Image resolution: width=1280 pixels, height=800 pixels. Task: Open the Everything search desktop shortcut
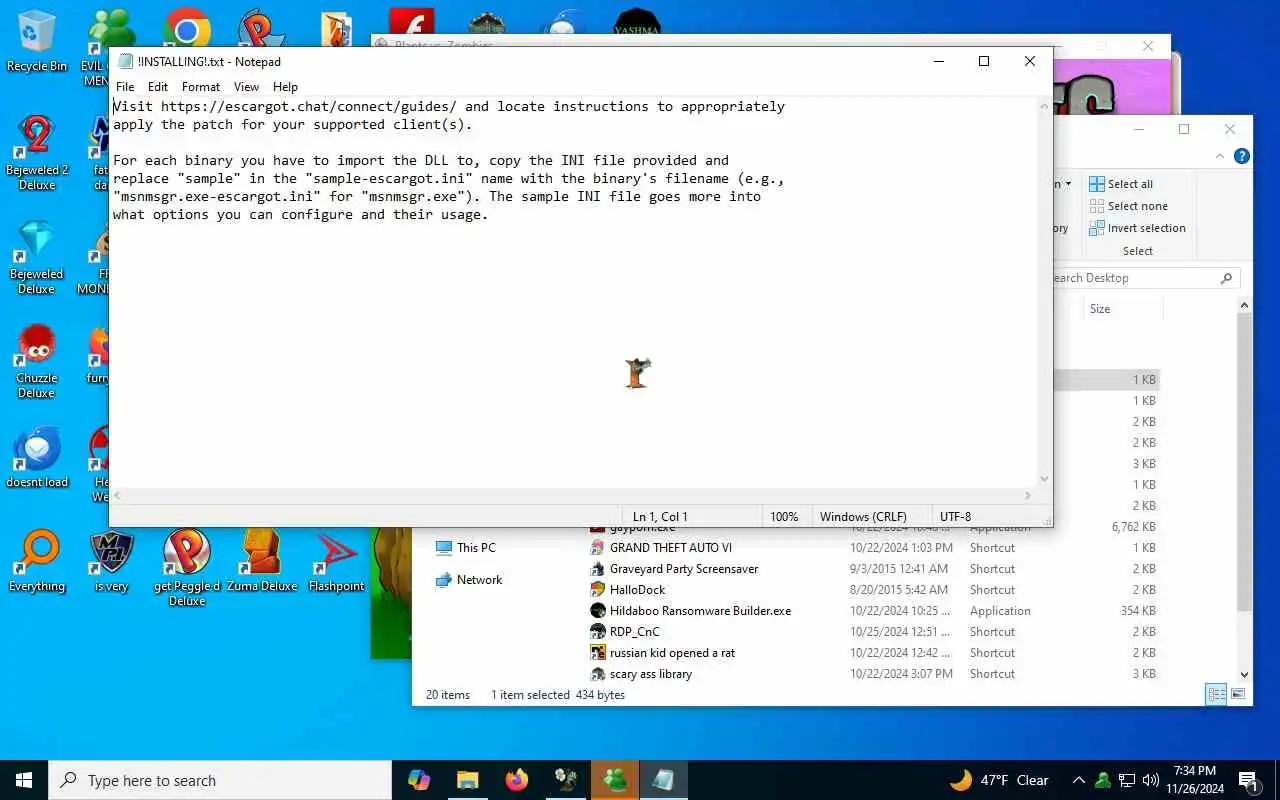[x=37, y=562]
